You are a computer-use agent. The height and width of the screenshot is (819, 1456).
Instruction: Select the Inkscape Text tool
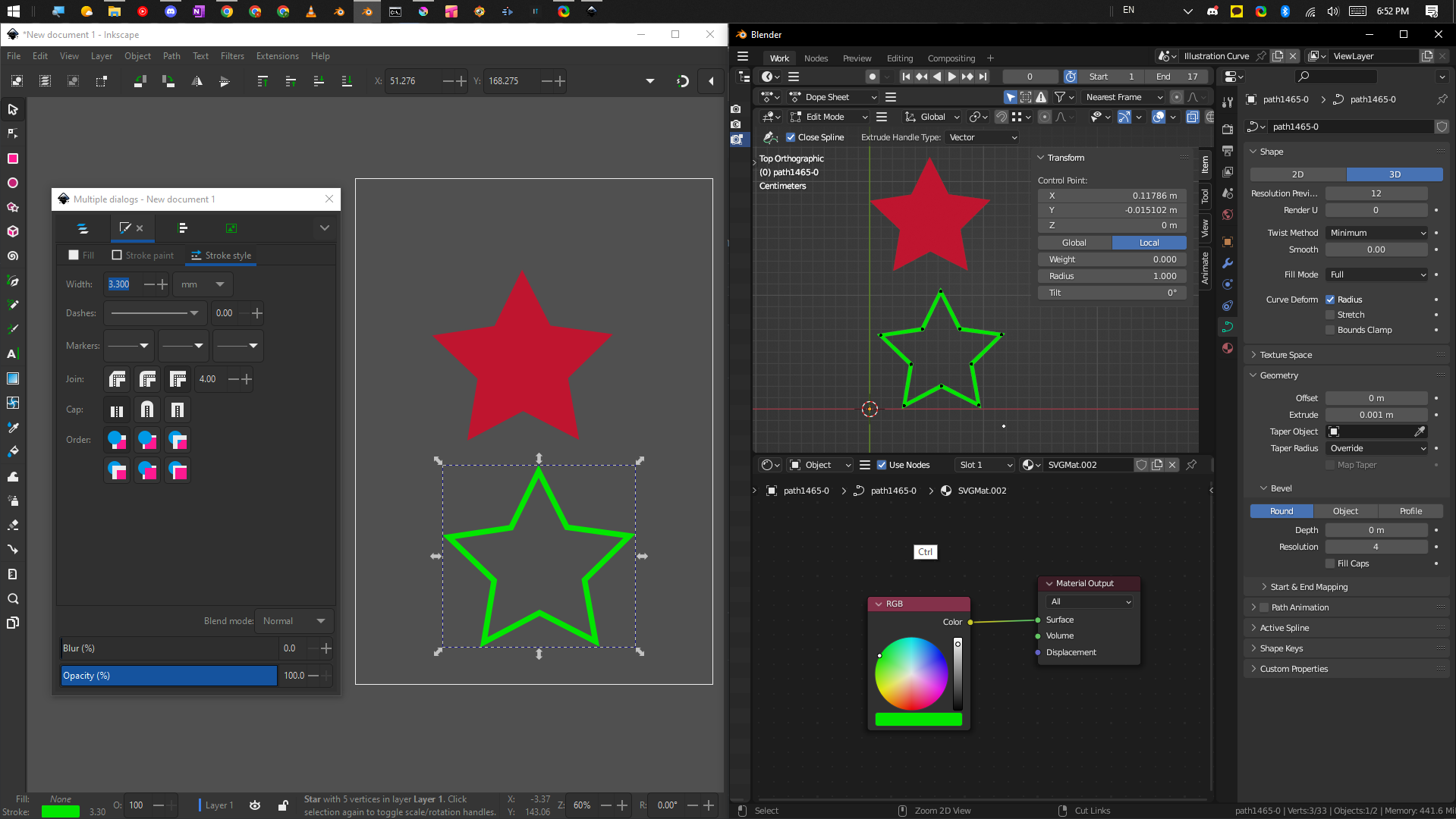point(13,353)
